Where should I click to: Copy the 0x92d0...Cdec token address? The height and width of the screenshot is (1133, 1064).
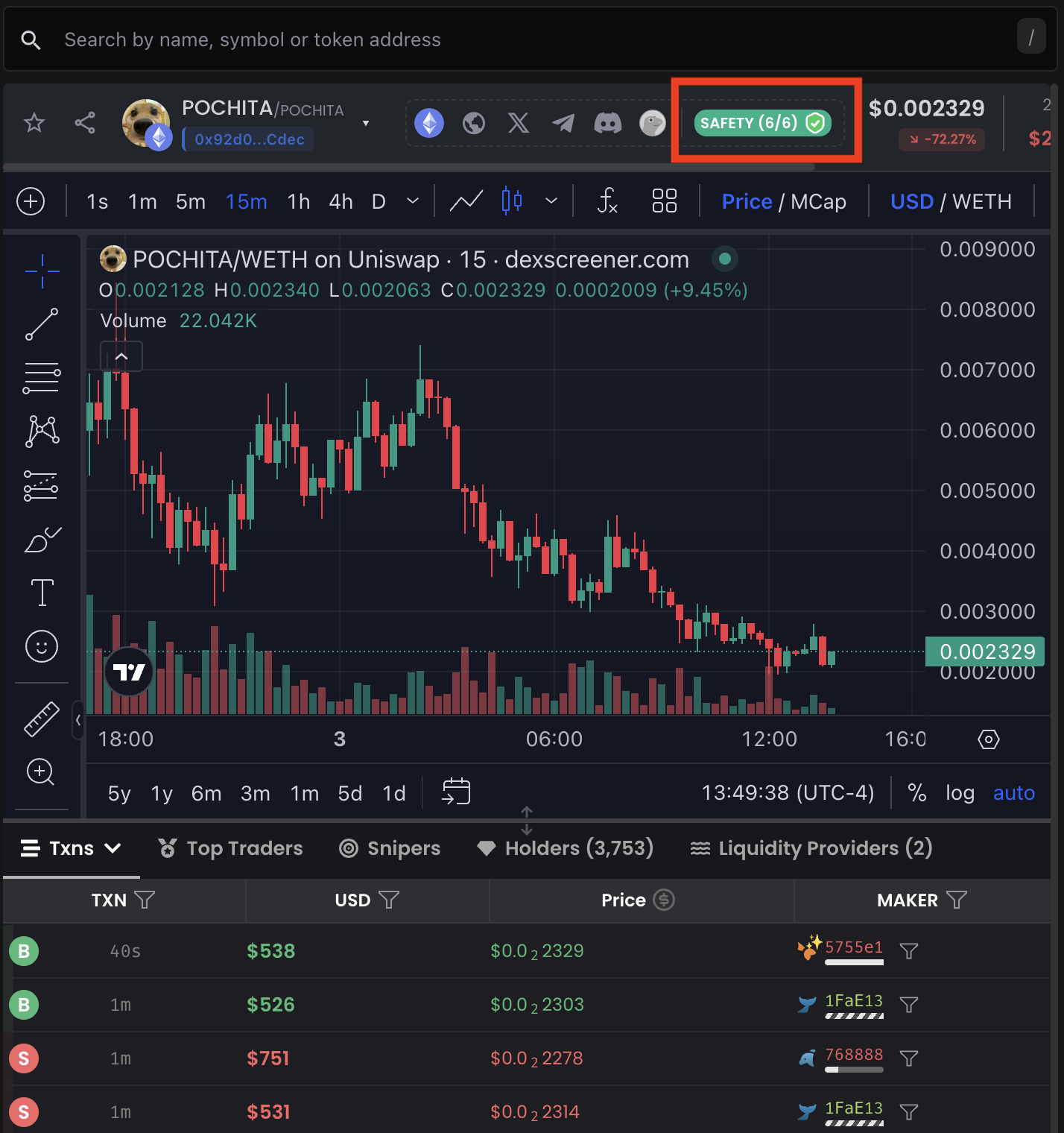click(249, 139)
